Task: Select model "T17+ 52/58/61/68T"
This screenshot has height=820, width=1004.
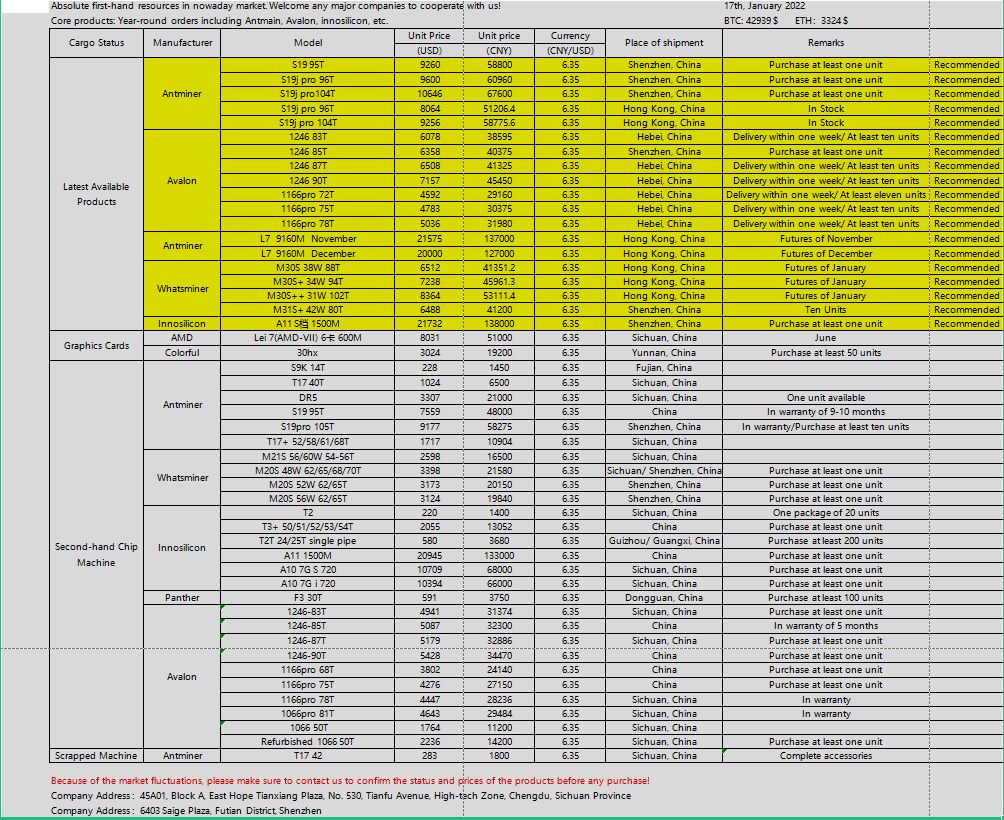Action: pyautogui.click(x=308, y=442)
